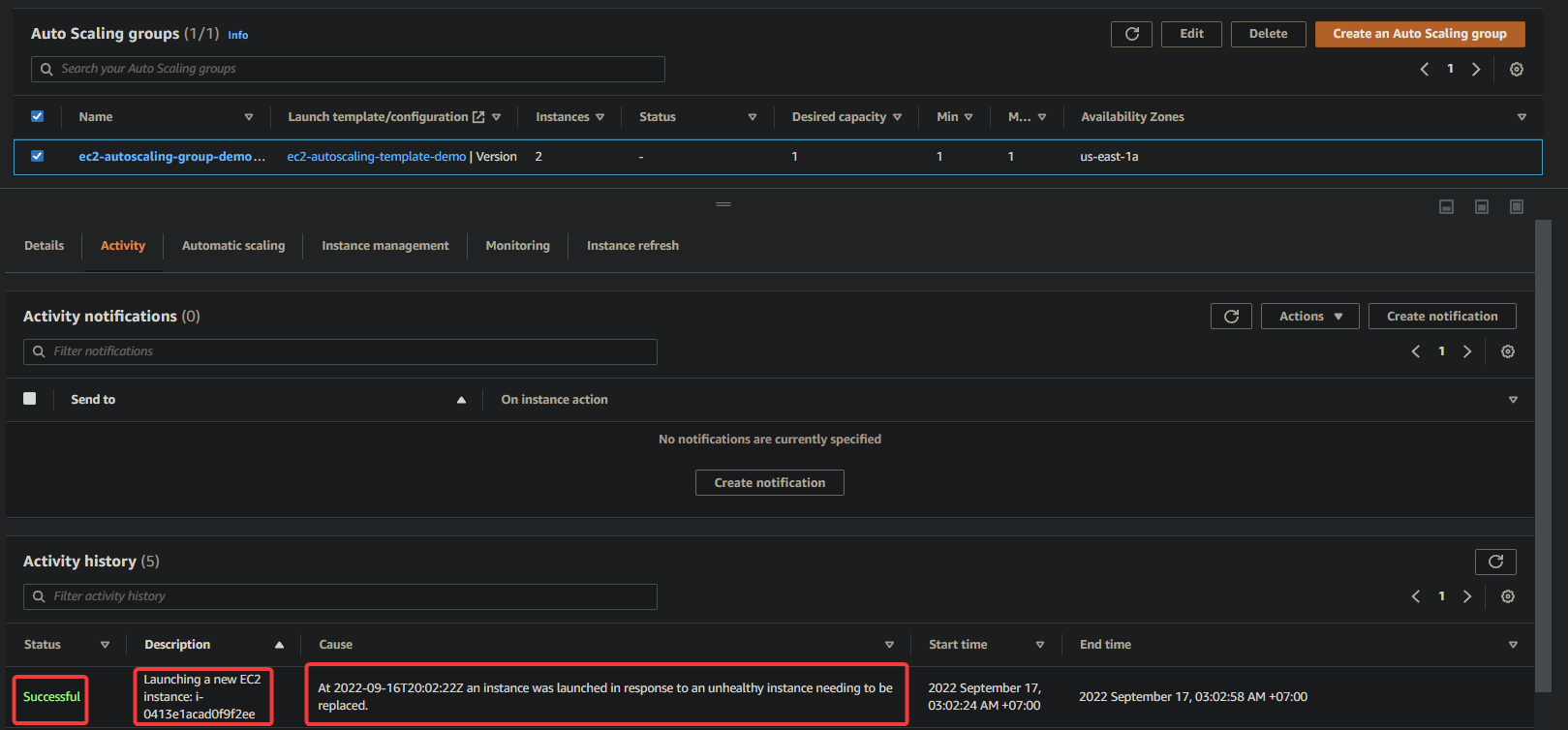This screenshot has height=730, width=1568.
Task: Sort Activity history by Cause column
Action: [889, 645]
